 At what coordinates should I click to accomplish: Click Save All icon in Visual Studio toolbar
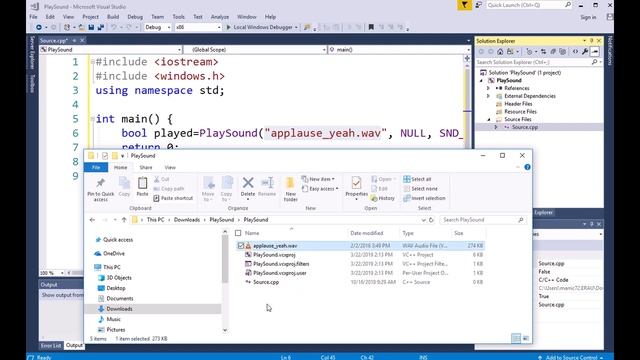[100, 27]
